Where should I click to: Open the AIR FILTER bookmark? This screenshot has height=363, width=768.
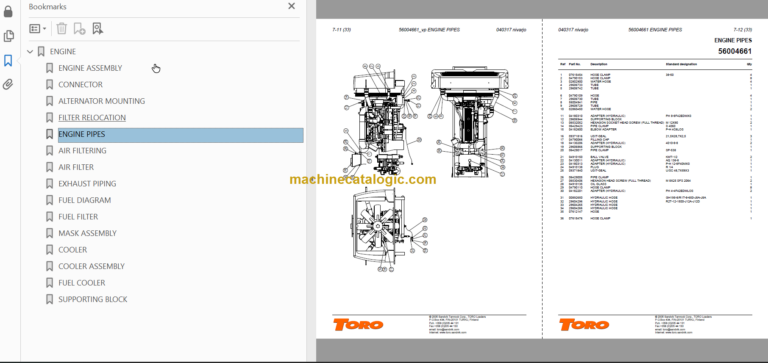click(x=76, y=167)
